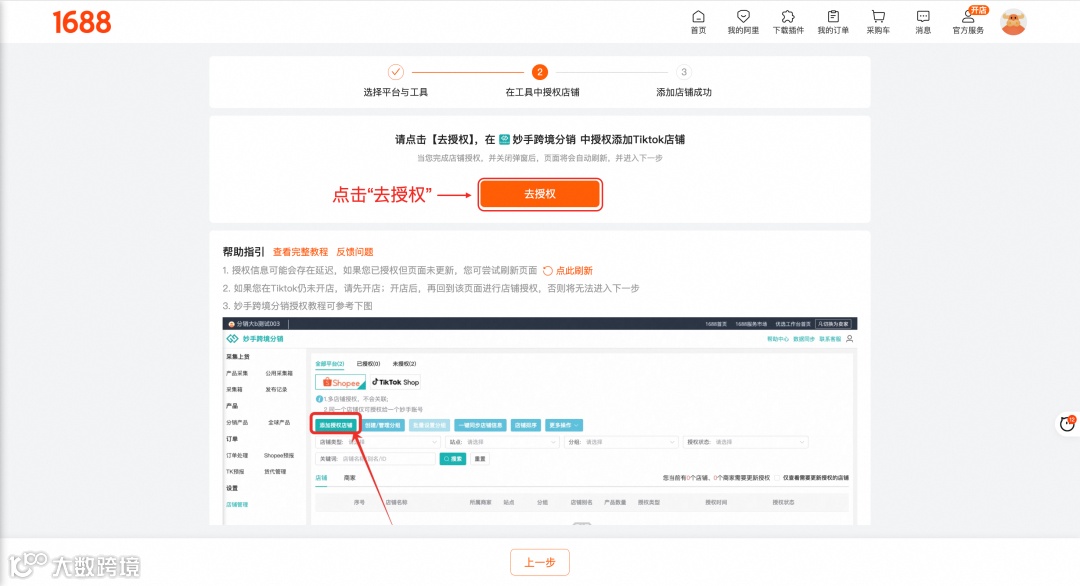The image size is (1080, 586).
Task: Select completed step 选择平台与工具 checkmark
Action: (x=395, y=72)
